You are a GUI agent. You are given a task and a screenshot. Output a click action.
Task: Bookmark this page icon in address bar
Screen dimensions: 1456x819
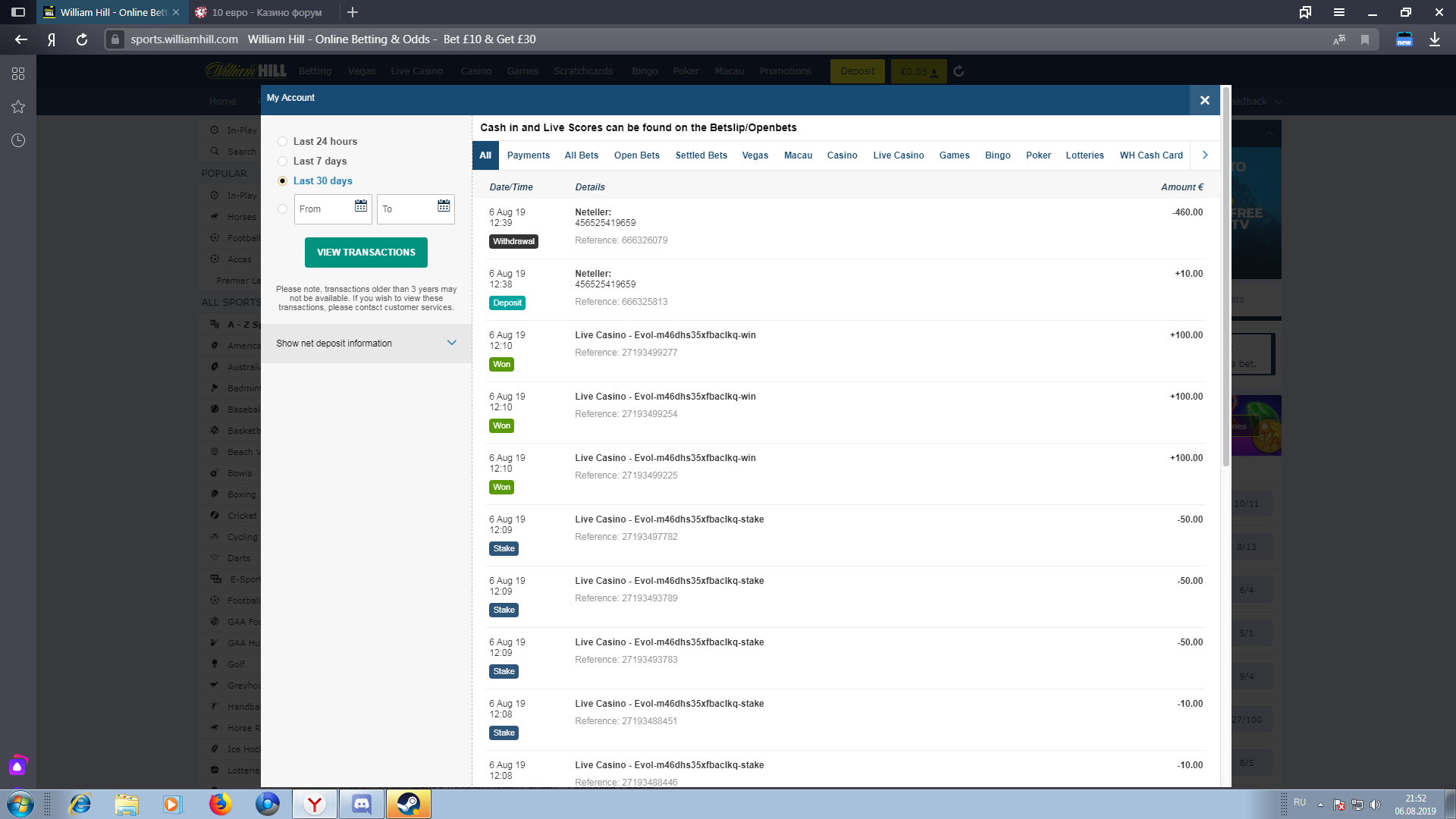click(x=1365, y=39)
